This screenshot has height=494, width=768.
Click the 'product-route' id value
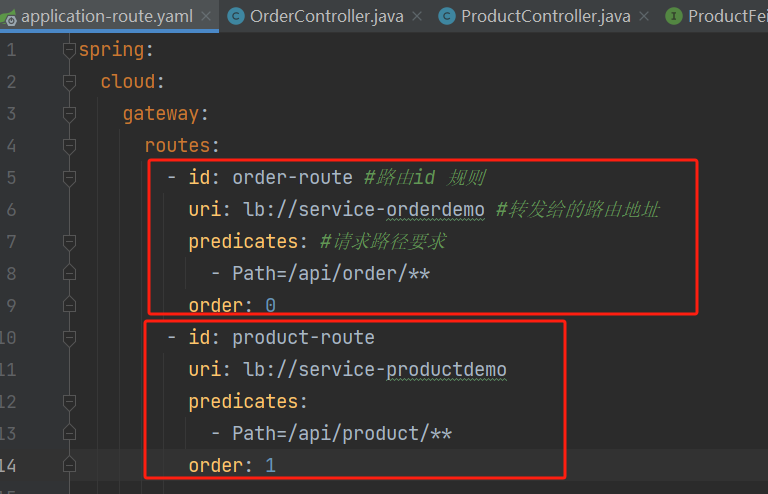(303, 338)
